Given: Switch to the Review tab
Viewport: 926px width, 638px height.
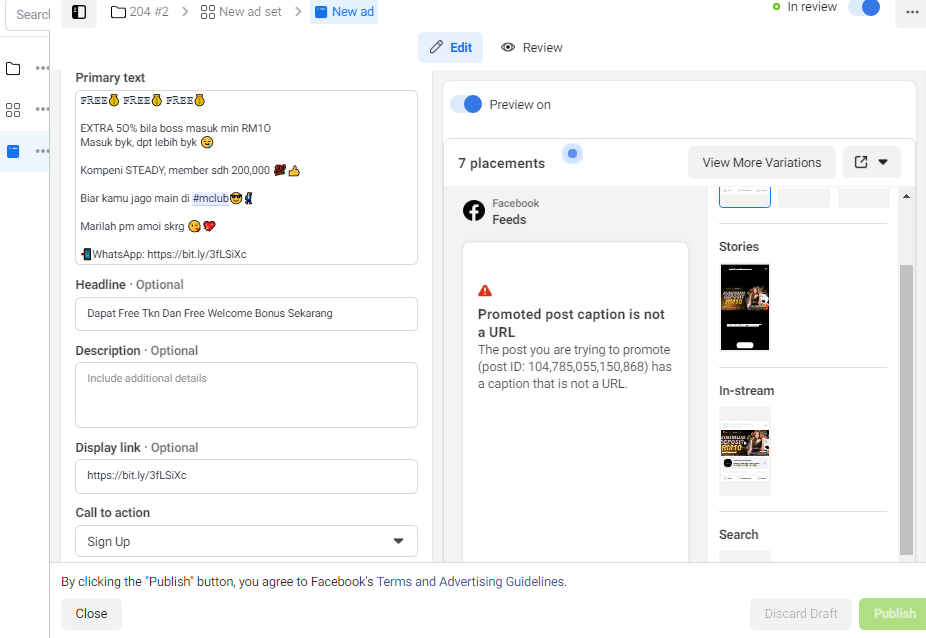Looking at the screenshot, I should point(532,47).
